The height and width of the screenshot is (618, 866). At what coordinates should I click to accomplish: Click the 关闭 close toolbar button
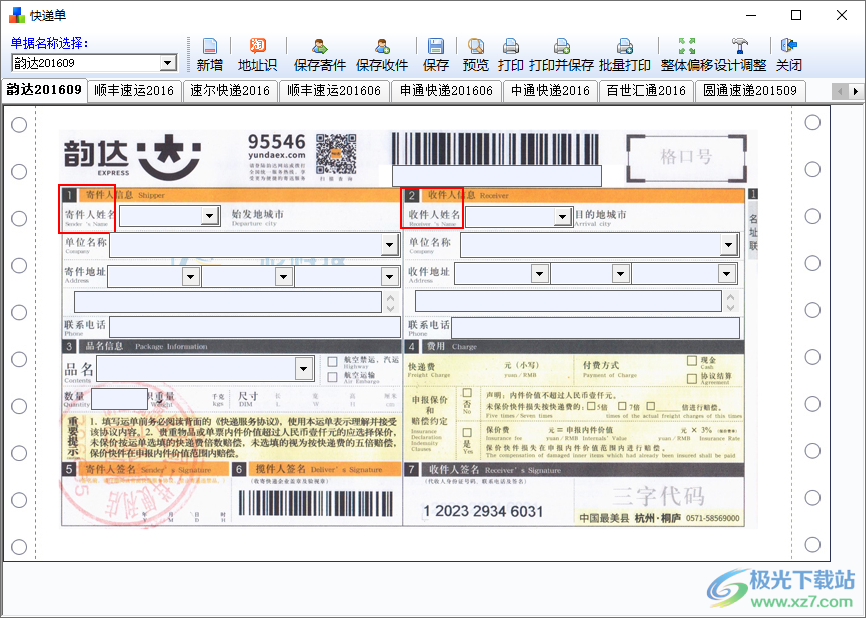789,55
